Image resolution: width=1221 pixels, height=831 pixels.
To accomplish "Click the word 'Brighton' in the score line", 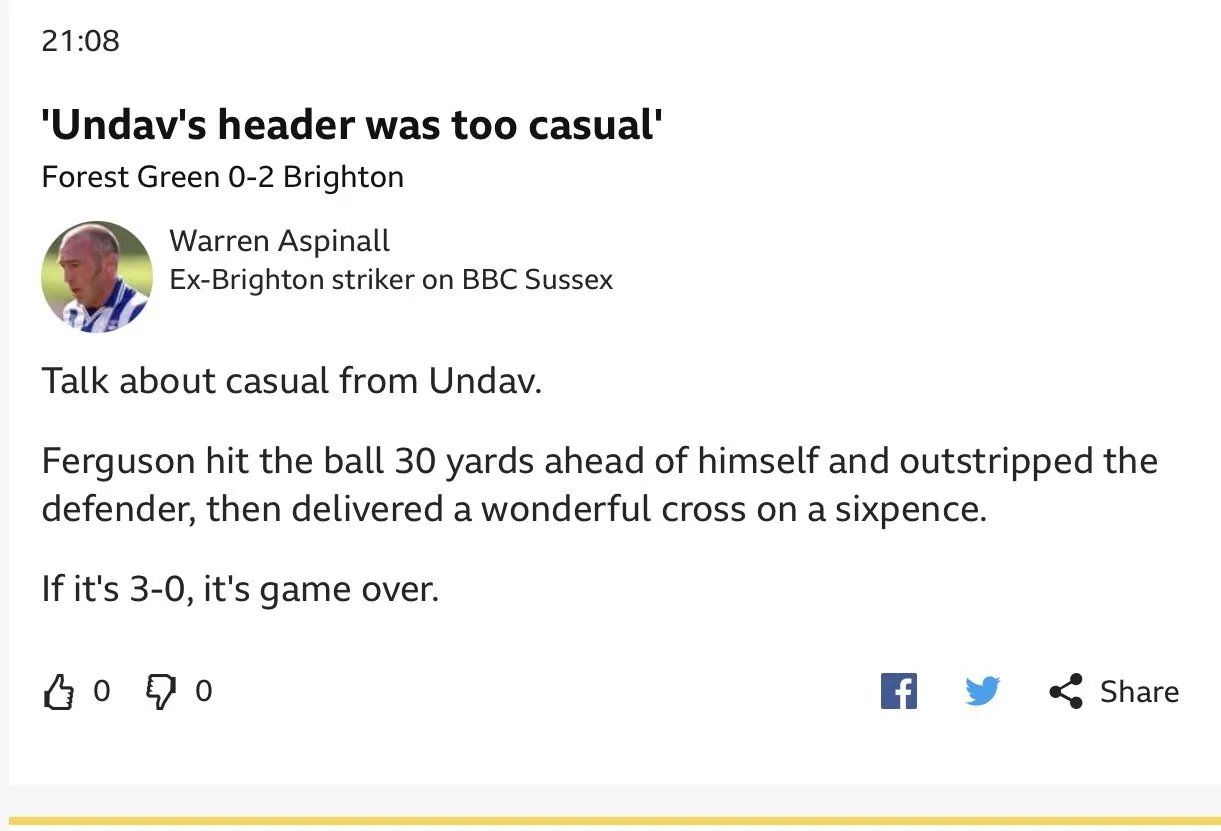I will click(343, 178).
